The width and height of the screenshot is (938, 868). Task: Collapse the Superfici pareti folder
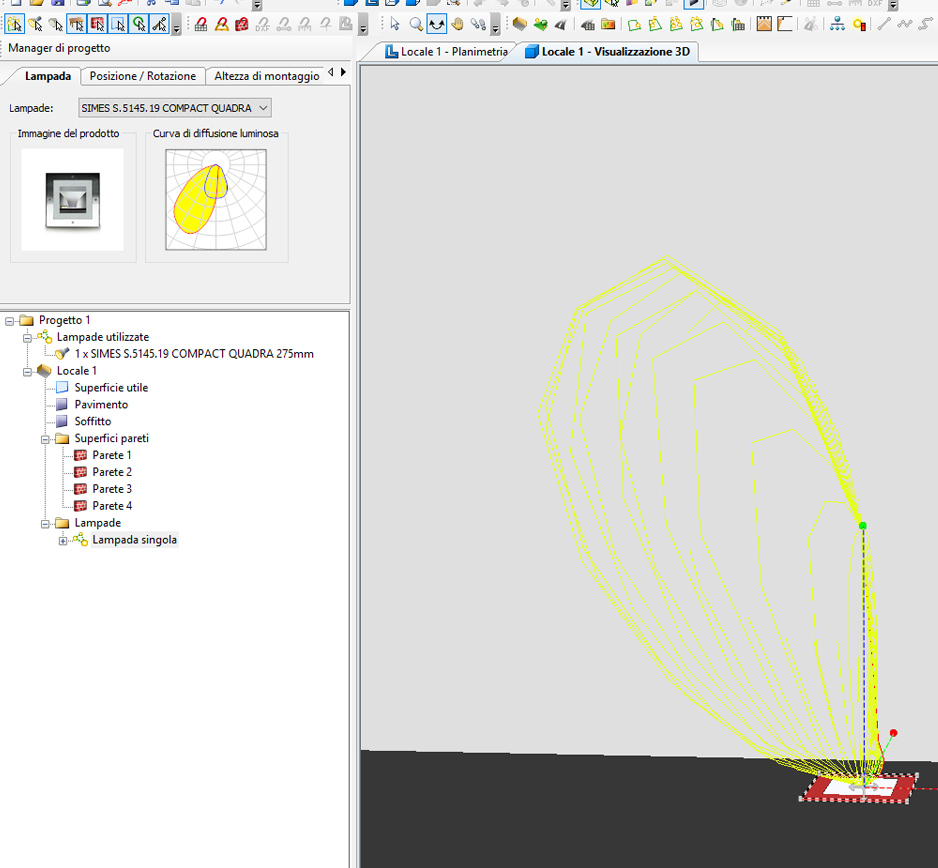(x=46, y=438)
